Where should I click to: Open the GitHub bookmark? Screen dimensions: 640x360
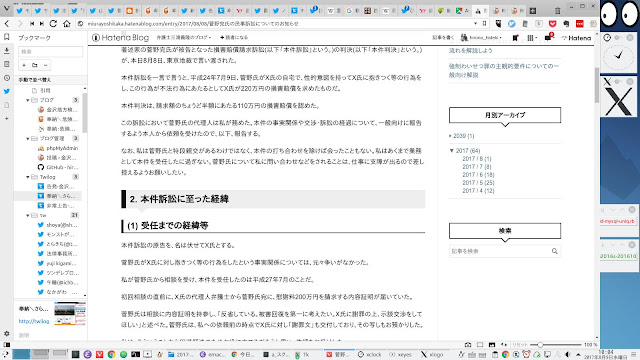point(57,167)
